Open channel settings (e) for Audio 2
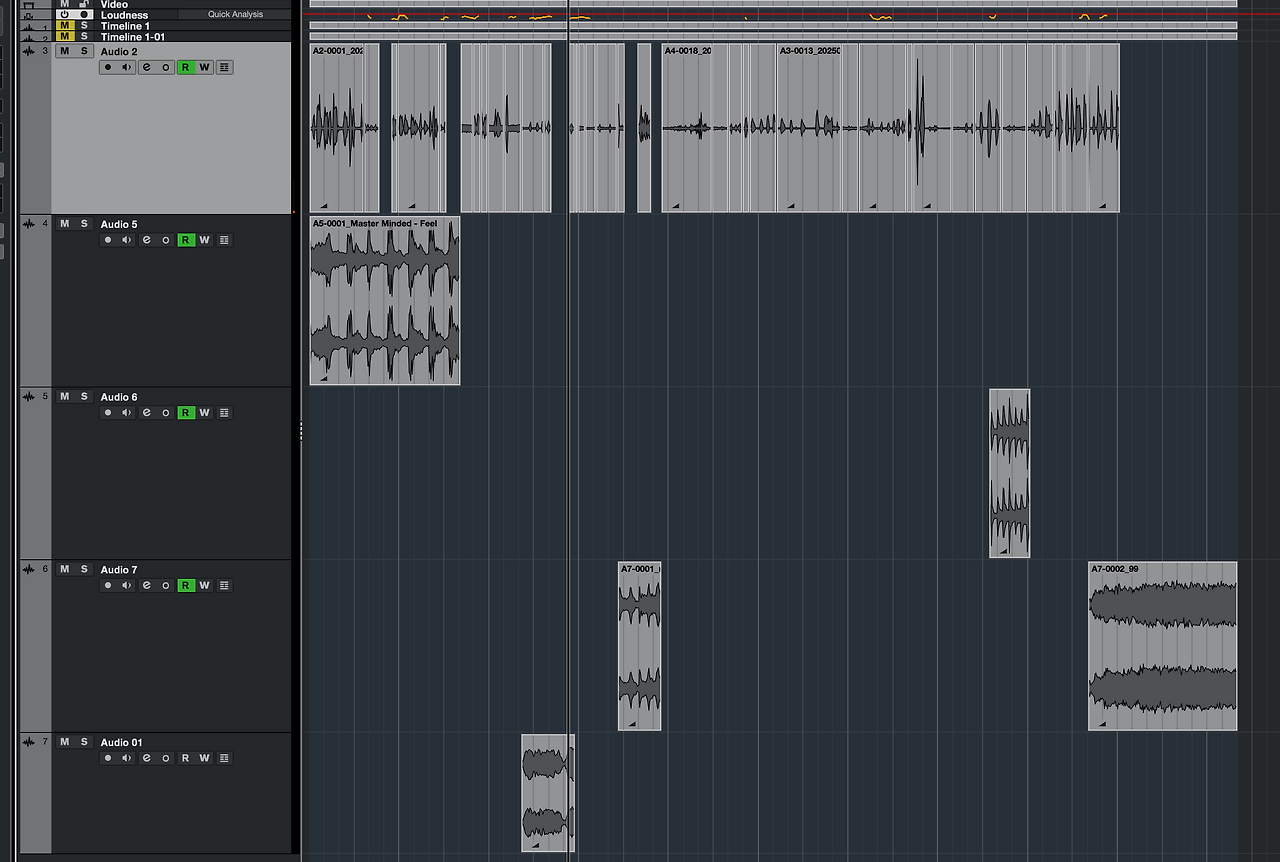The width and height of the screenshot is (1280, 862). click(x=146, y=67)
